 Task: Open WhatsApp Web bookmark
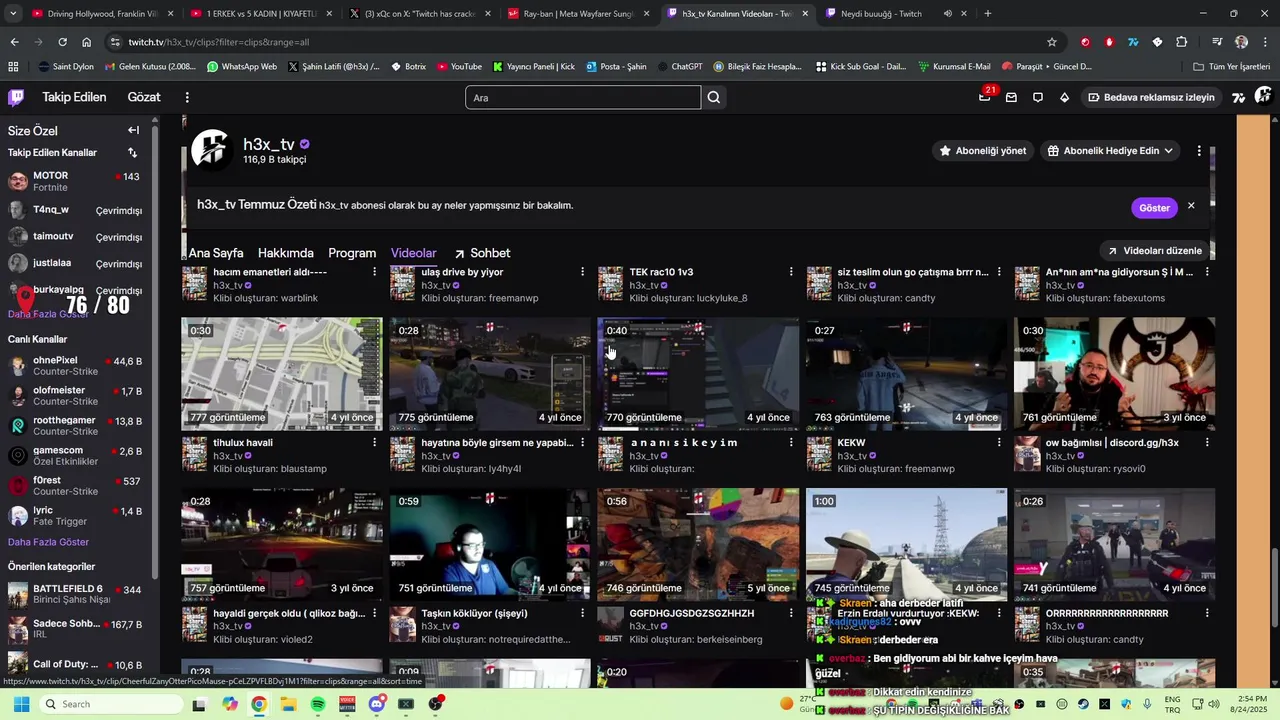click(242, 66)
